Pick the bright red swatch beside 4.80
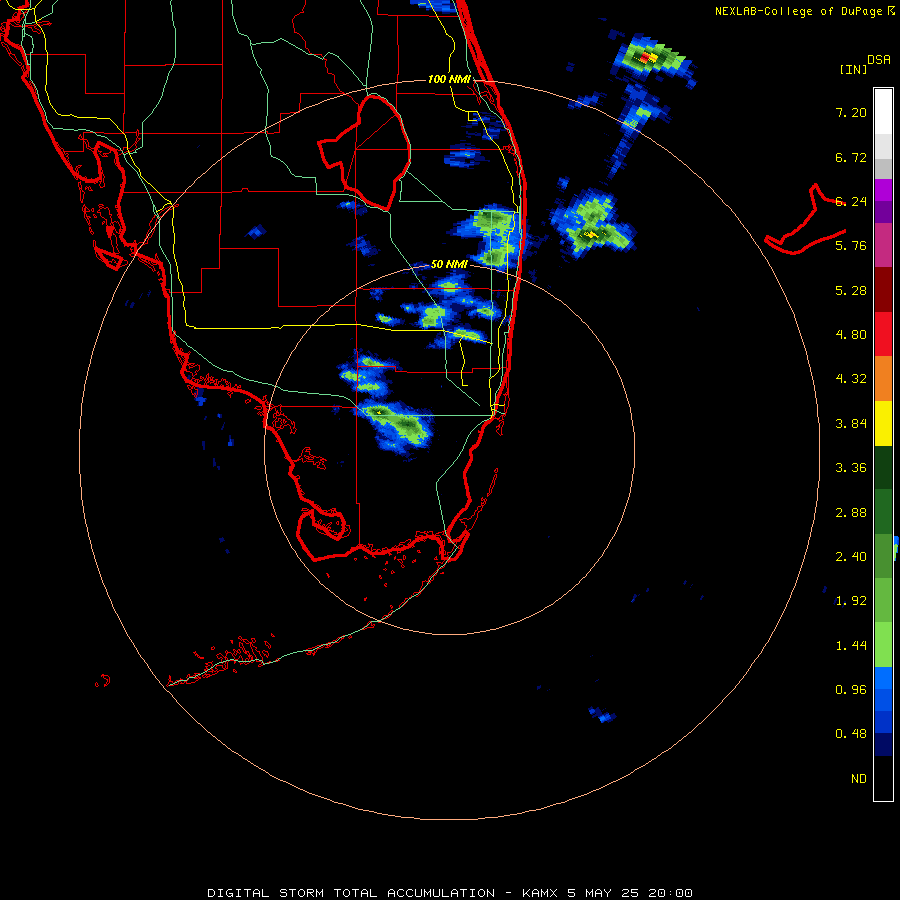The width and height of the screenshot is (900, 900). coord(883,334)
